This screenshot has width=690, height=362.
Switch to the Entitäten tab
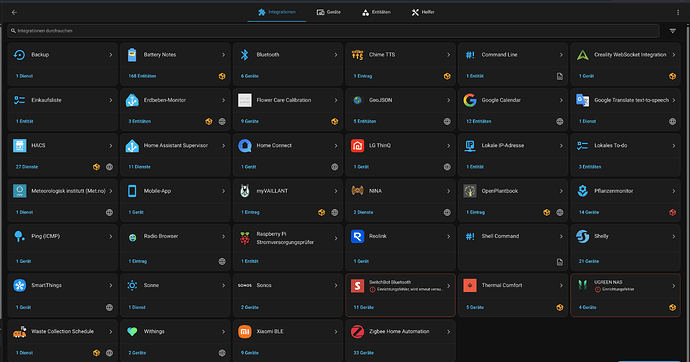pos(376,12)
